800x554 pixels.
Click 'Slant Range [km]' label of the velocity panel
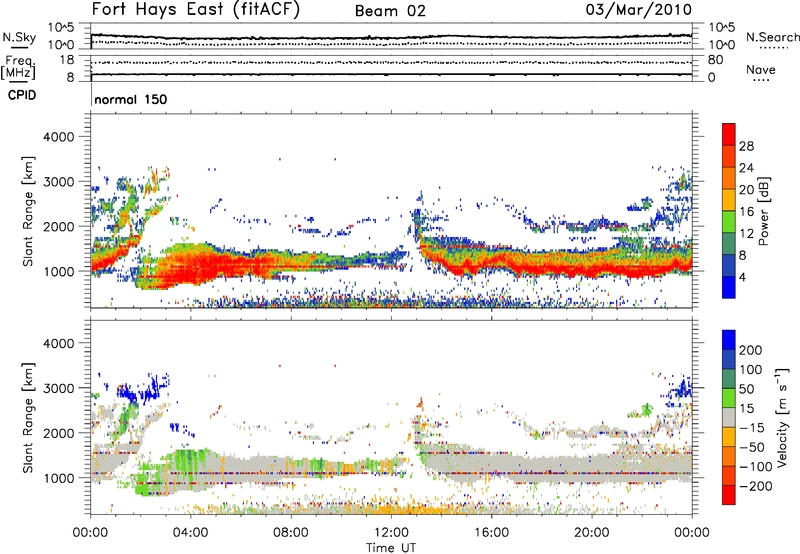28,418
